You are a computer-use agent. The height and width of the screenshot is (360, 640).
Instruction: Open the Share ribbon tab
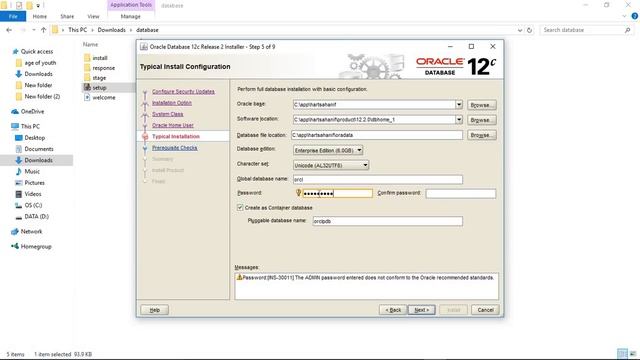pyautogui.click(x=67, y=16)
